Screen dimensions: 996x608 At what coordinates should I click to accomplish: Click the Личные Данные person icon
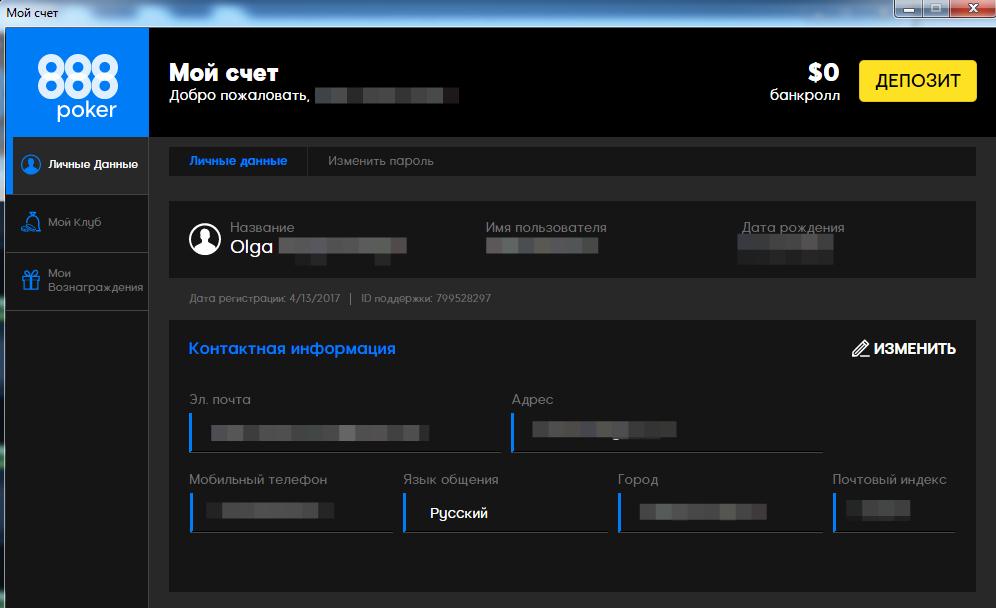coord(31,164)
